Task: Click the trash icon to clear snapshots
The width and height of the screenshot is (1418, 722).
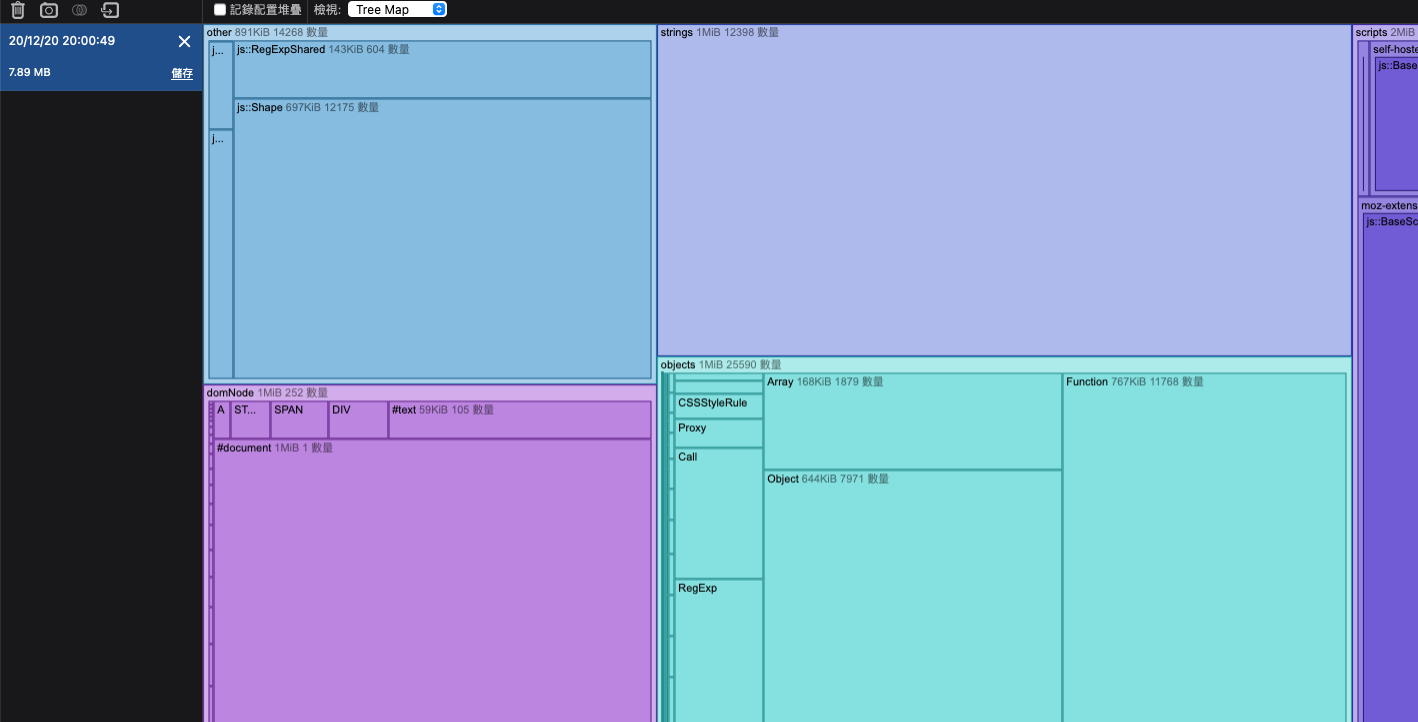Action: [17, 10]
